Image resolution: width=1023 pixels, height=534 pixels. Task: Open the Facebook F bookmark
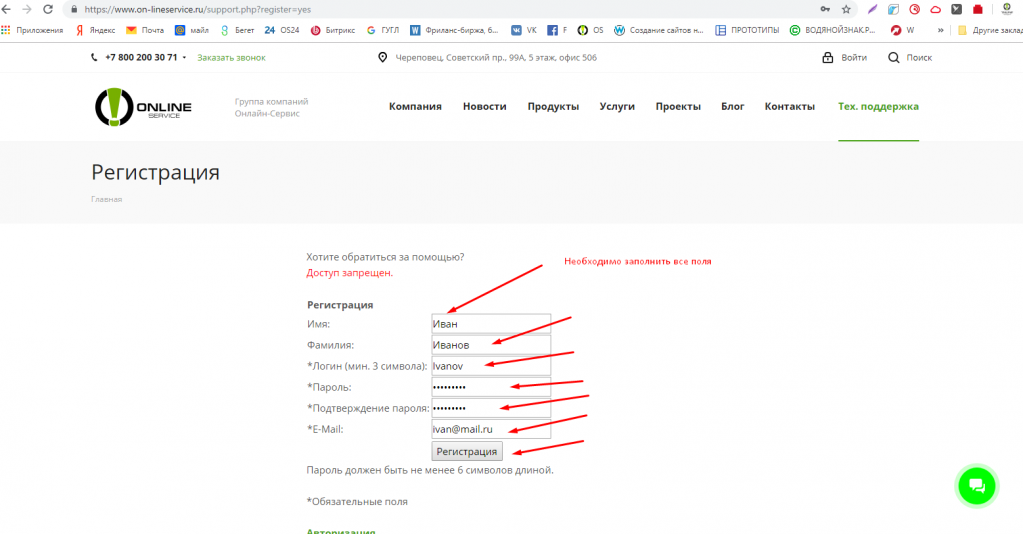point(557,30)
